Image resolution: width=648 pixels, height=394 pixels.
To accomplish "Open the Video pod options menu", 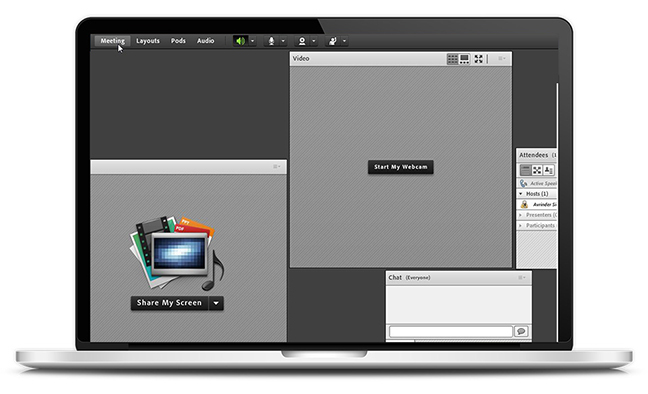I will point(501,59).
